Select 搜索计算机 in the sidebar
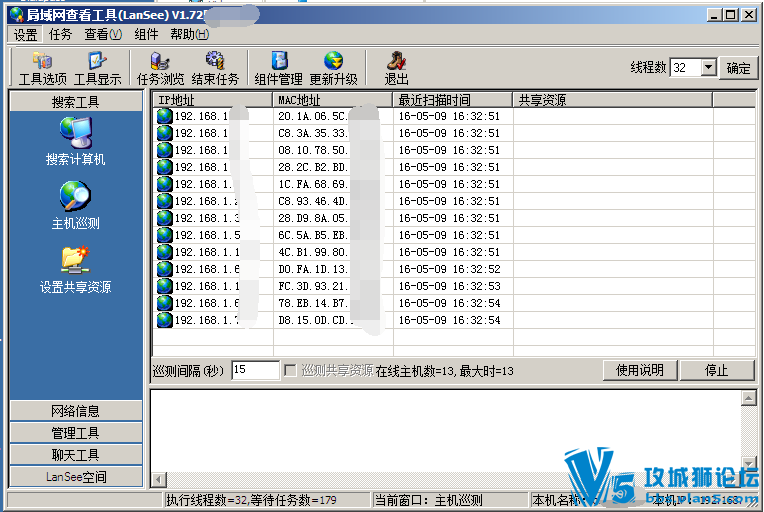This screenshot has height=512, width=764. coord(76,141)
